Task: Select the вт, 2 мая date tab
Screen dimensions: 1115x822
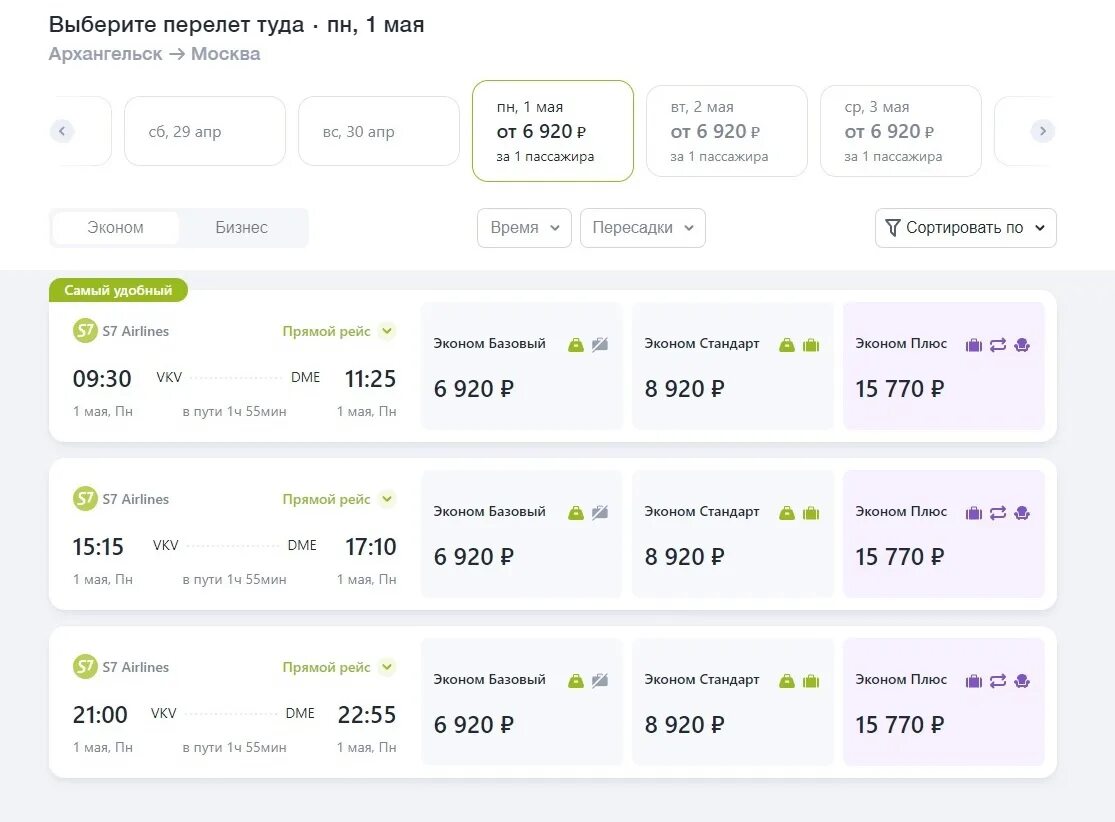Action: 727,131
